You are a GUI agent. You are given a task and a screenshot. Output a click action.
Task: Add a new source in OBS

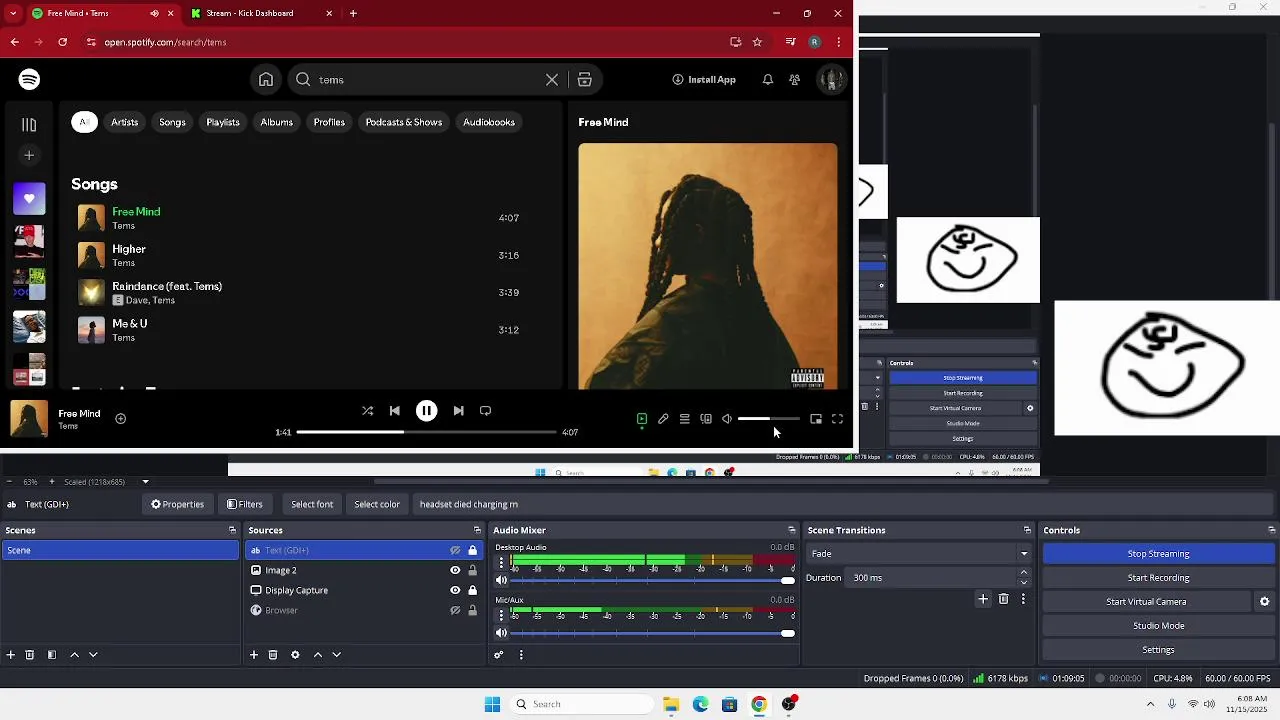254,655
